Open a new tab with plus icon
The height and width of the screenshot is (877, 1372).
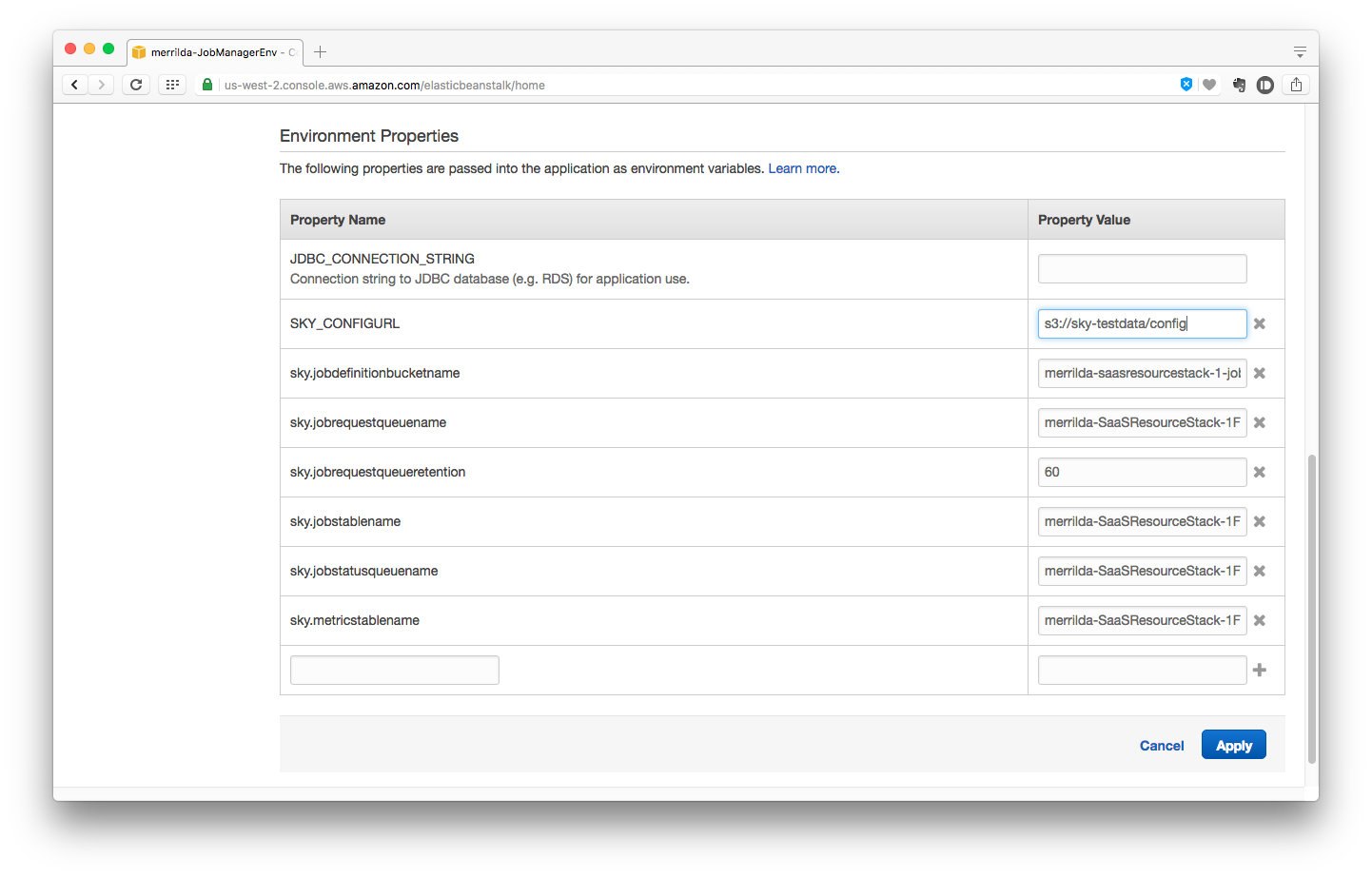coord(321,51)
